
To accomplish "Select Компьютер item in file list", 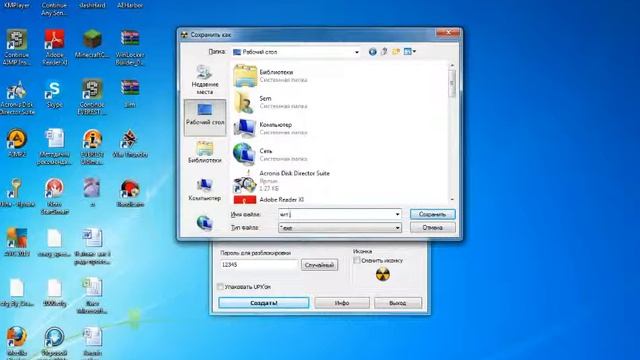I will (x=270, y=128).
